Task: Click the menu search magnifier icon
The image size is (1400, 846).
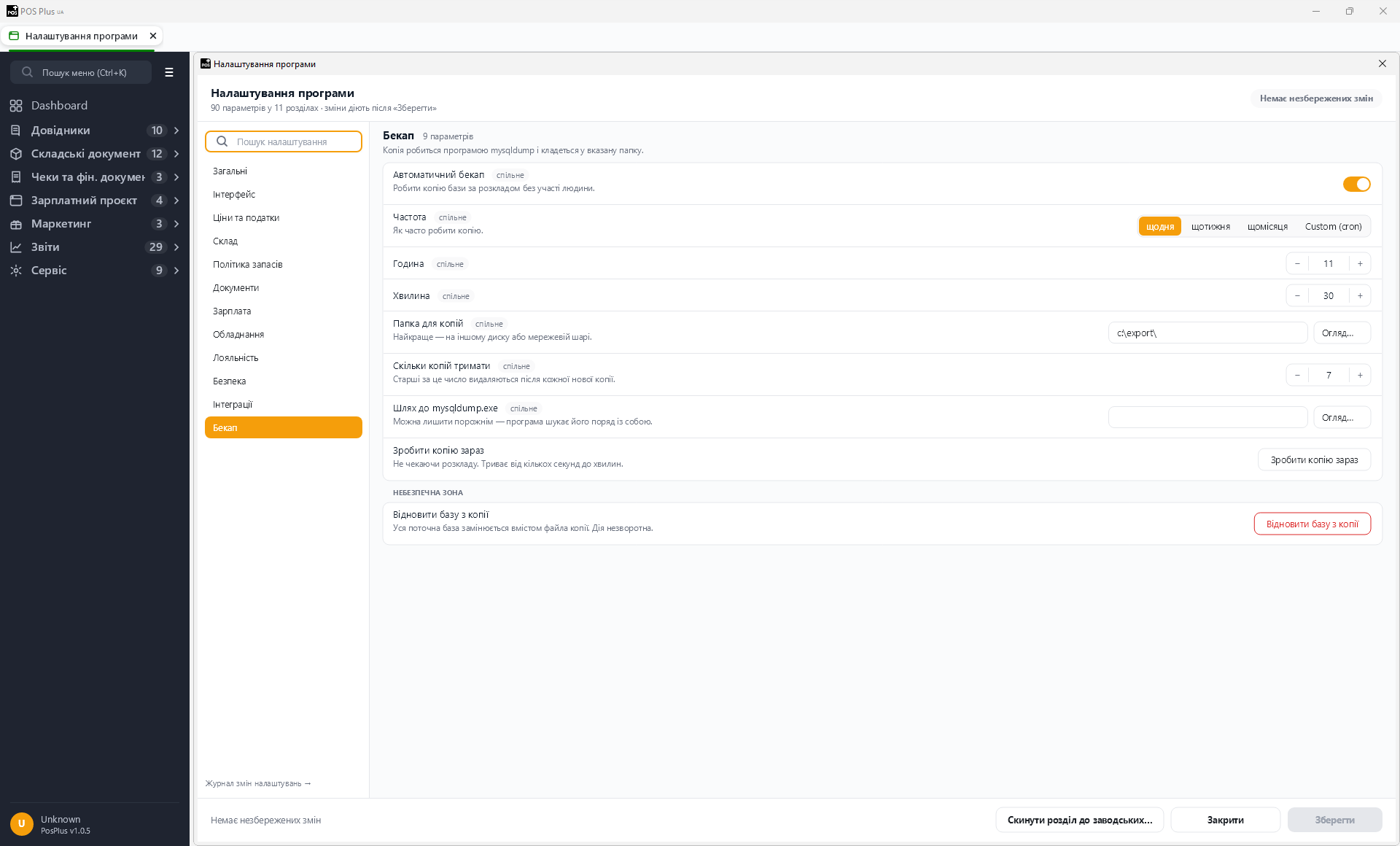Action: (28, 72)
